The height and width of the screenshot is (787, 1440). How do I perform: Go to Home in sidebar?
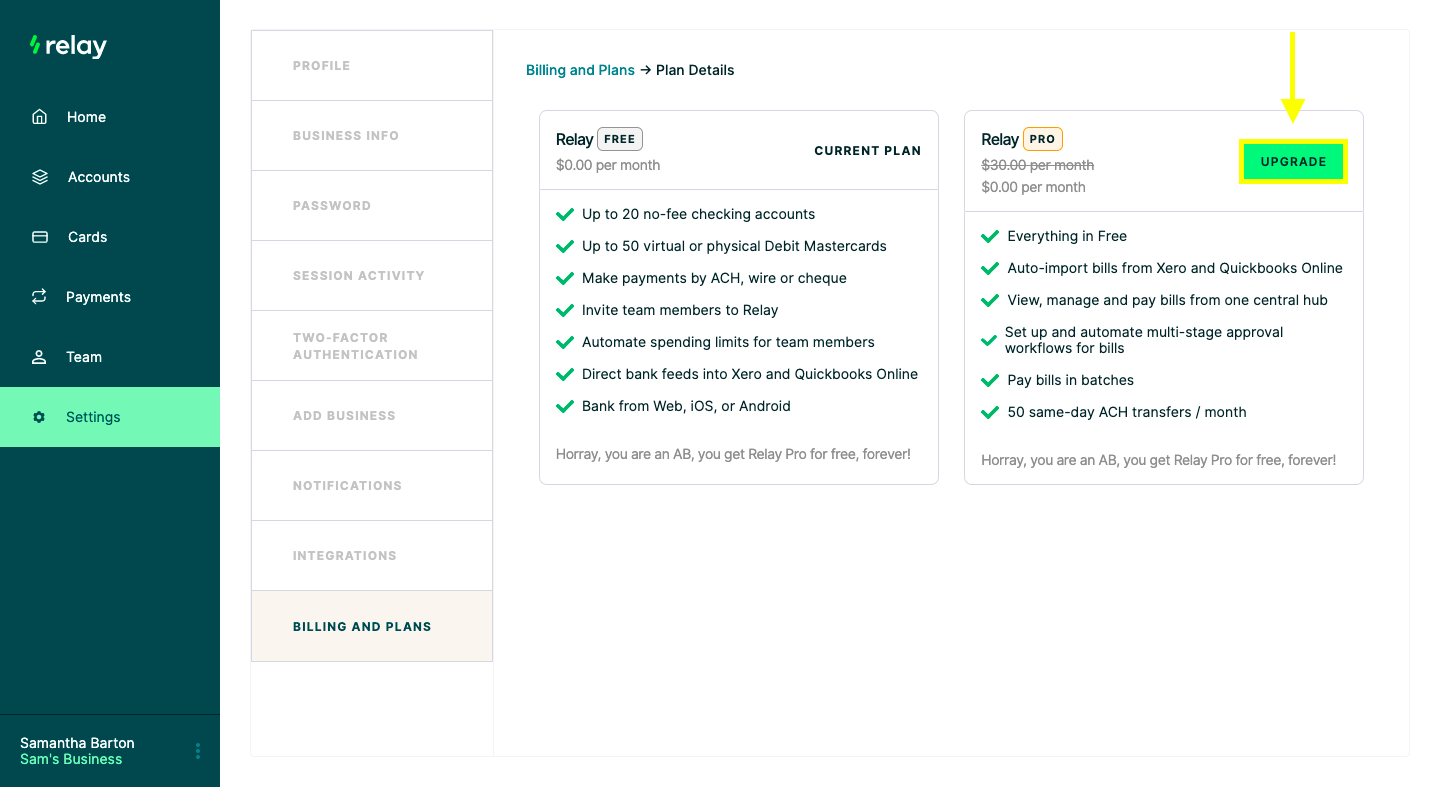pyautogui.click(x=110, y=117)
